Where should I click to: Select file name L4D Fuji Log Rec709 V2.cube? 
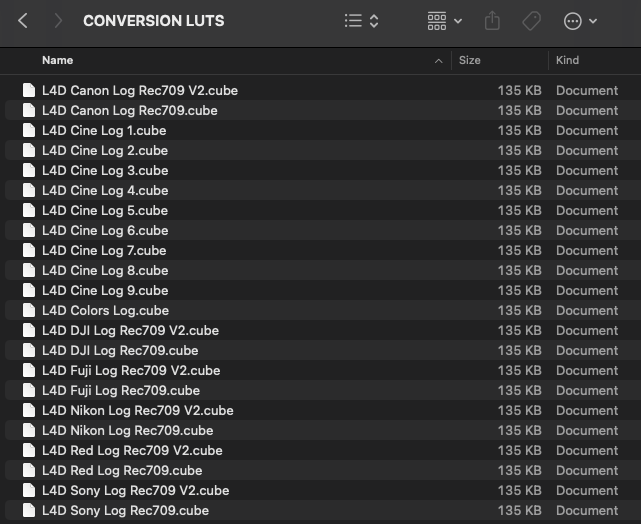click(131, 371)
